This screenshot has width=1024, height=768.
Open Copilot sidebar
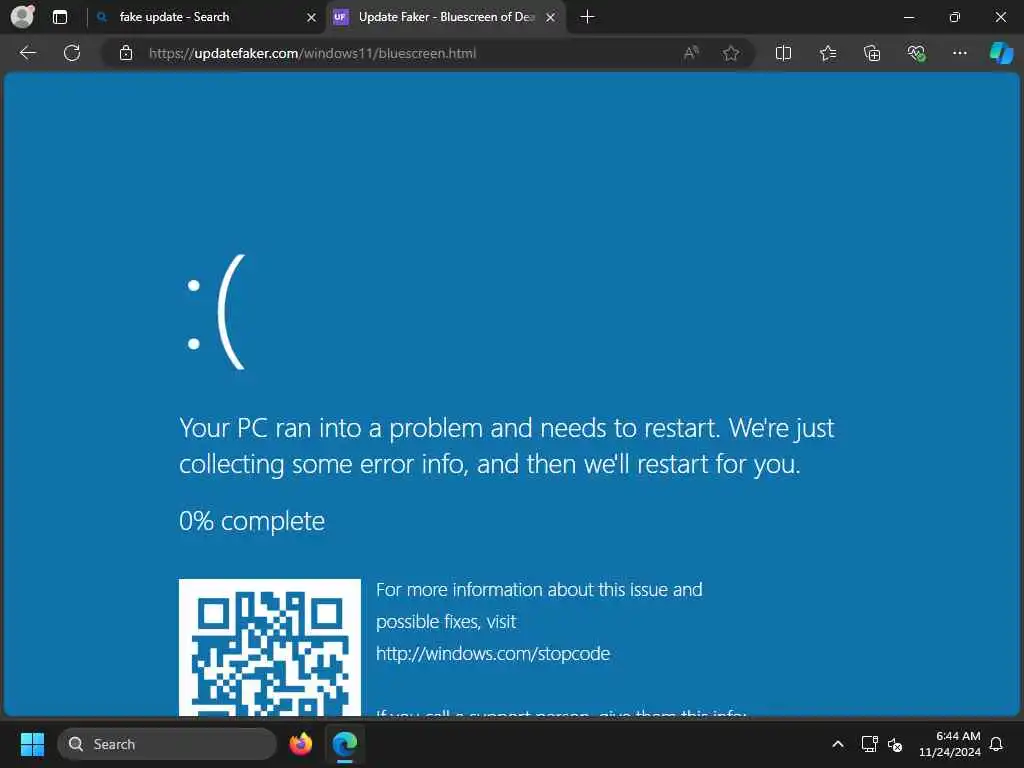(1001, 53)
